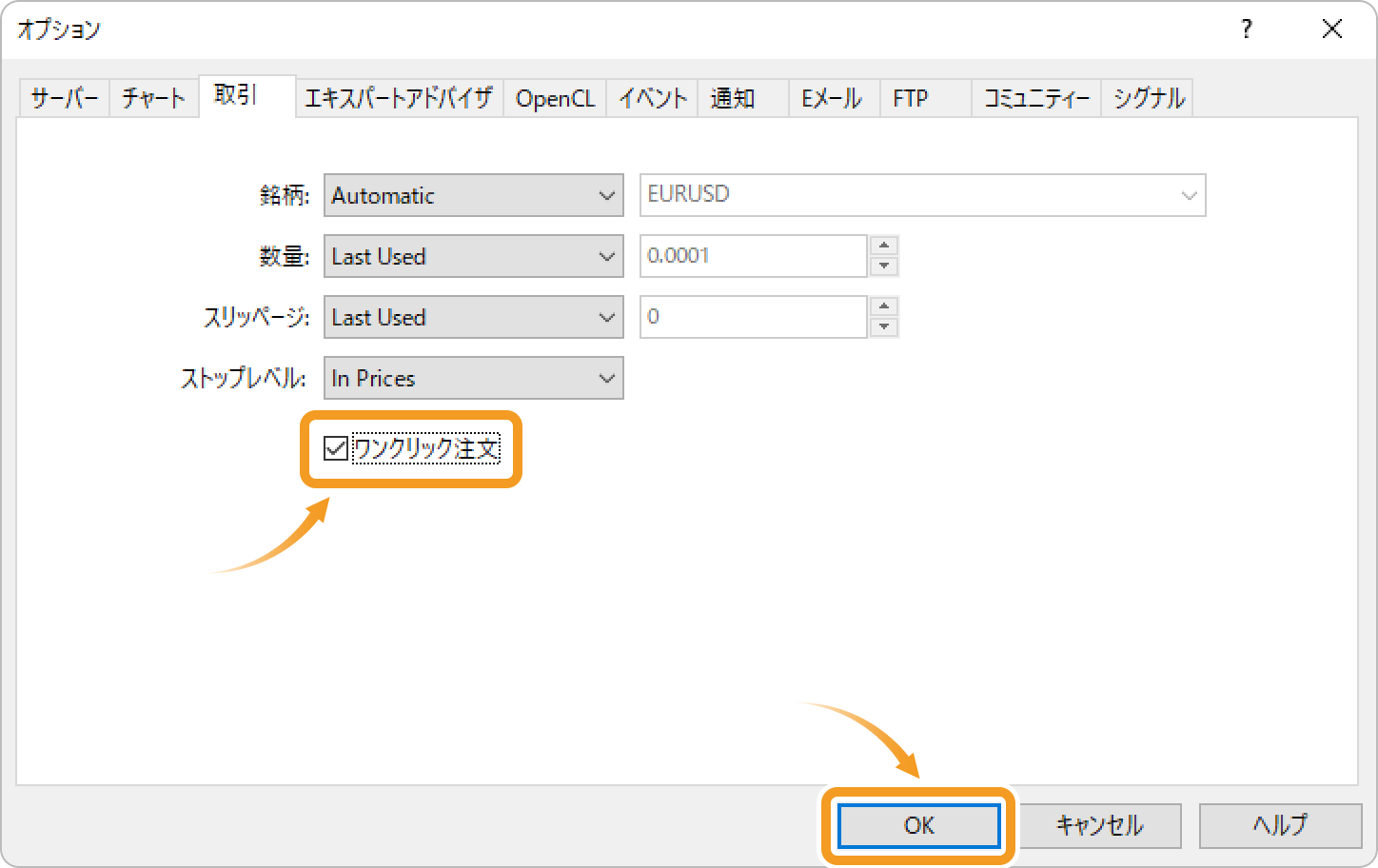Screen dimensions: 1378x868
Task: Select the 取引 tab
Action: click(247, 96)
